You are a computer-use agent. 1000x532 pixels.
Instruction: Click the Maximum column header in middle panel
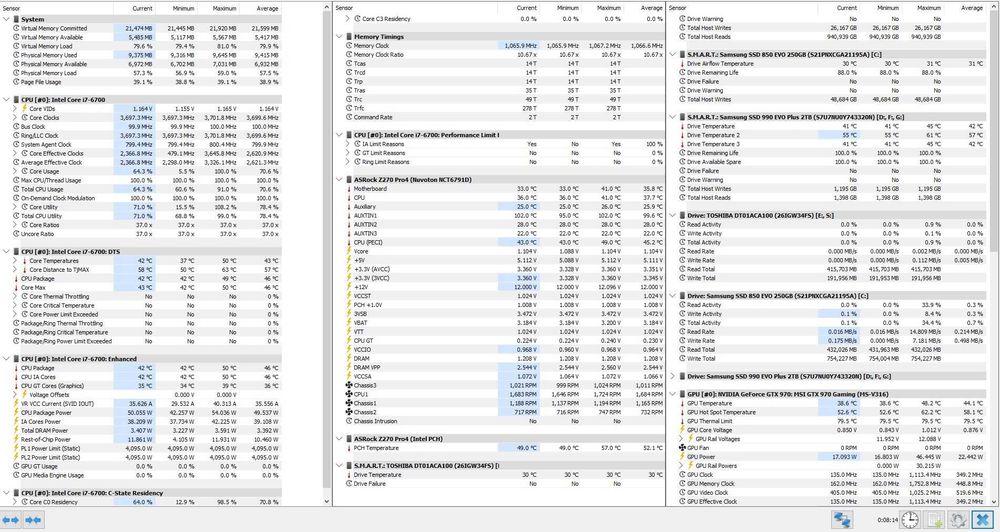click(601, 8)
